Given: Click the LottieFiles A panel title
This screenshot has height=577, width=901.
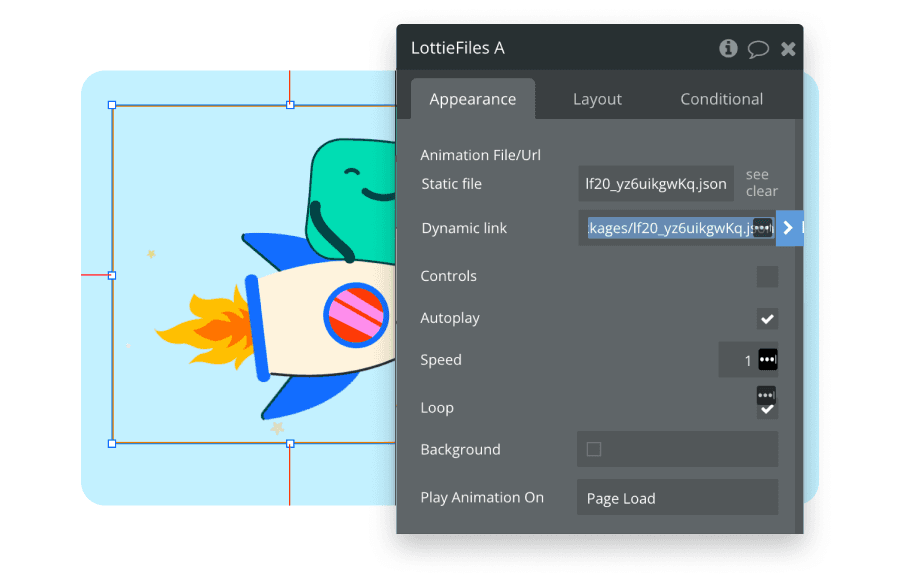Looking at the screenshot, I should click(x=457, y=48).
